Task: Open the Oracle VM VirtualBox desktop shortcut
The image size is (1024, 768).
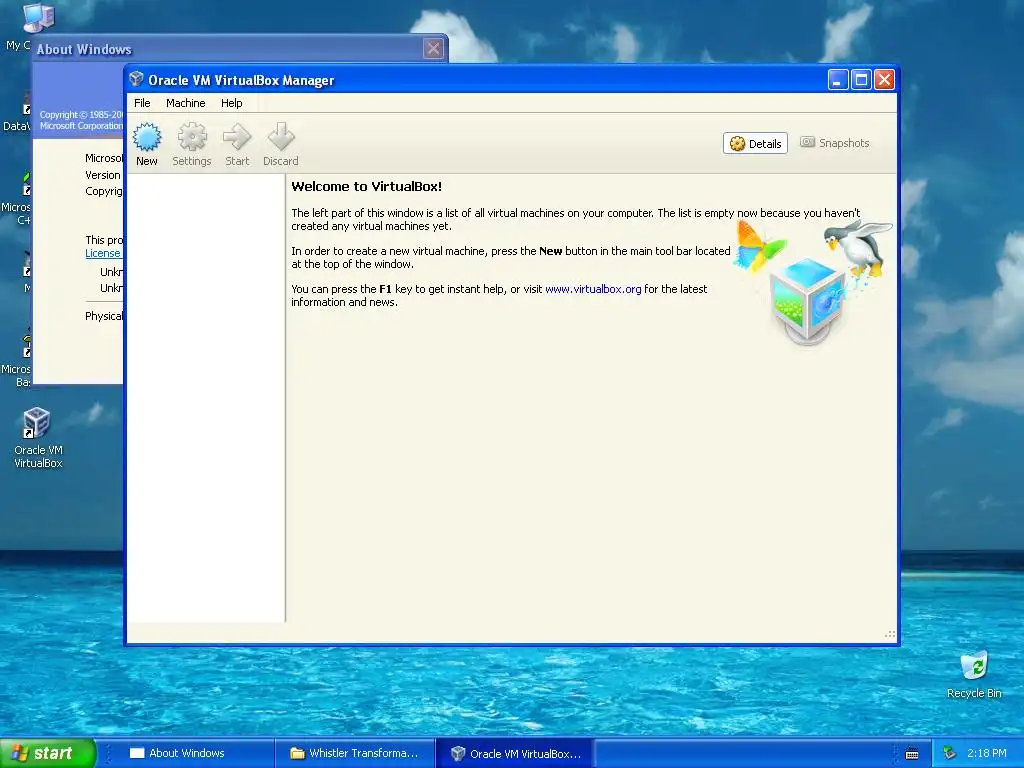Action: click(x=38, y=437)
